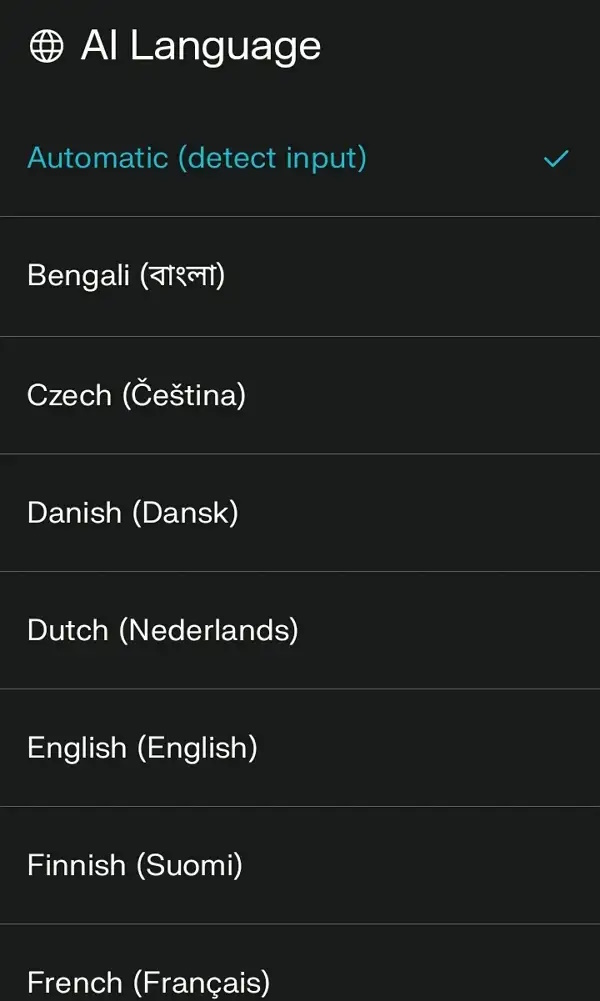This screenshot has width=600, height=1001.
Task: Click the currently selected cyan language option
Action: click(196, 157)
